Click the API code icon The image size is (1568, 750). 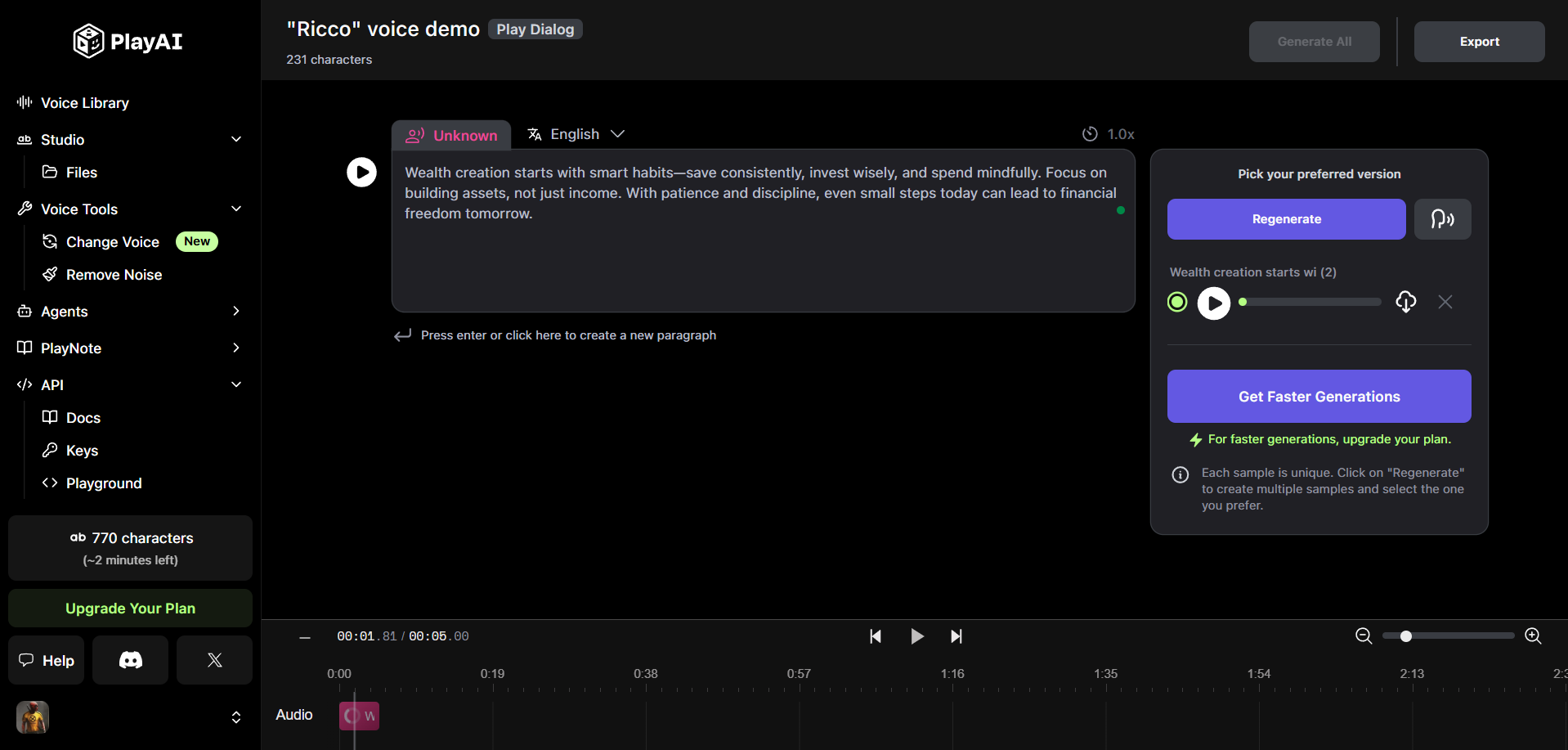(25, 384)
